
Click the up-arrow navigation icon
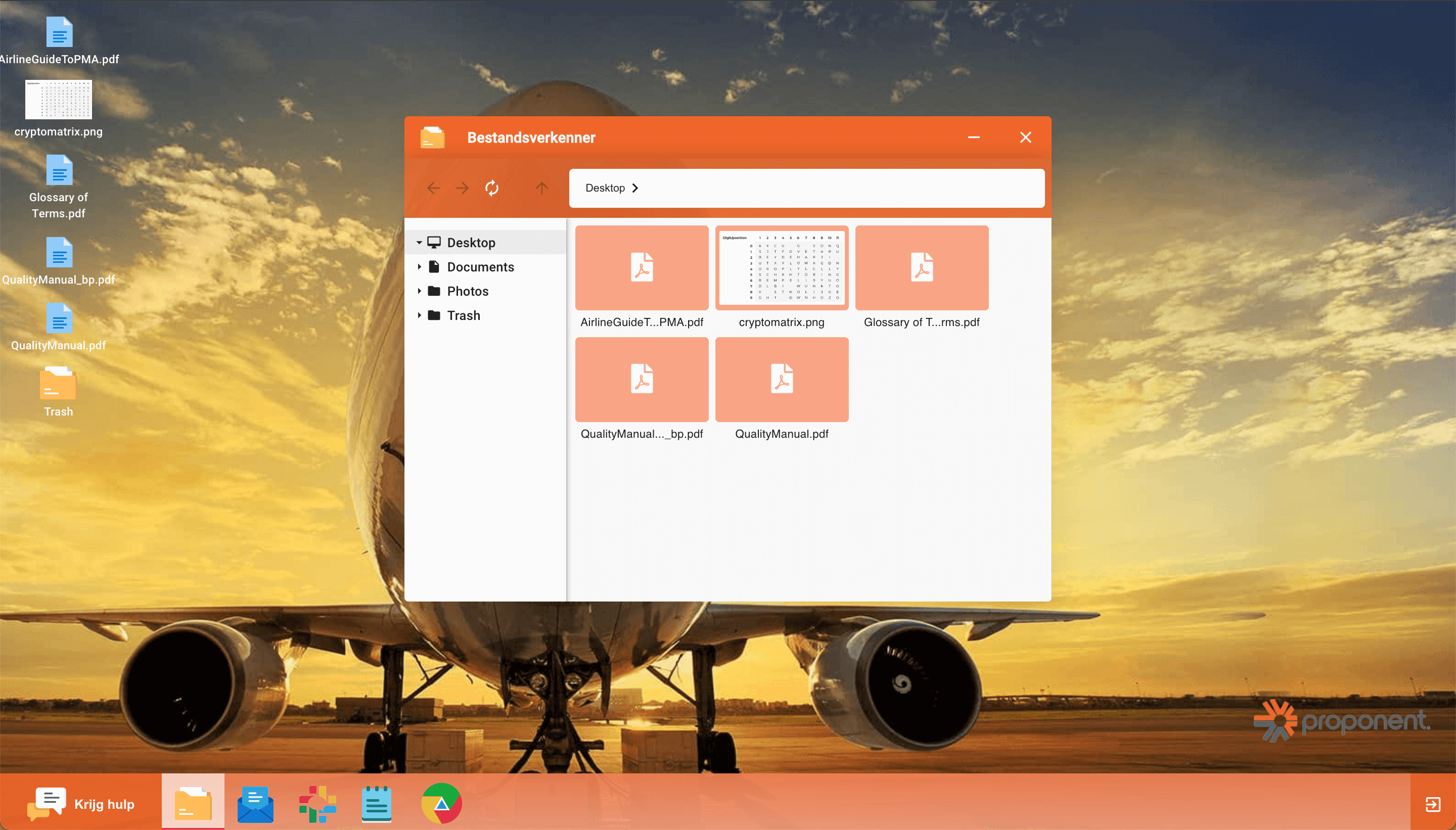(541, 188)
